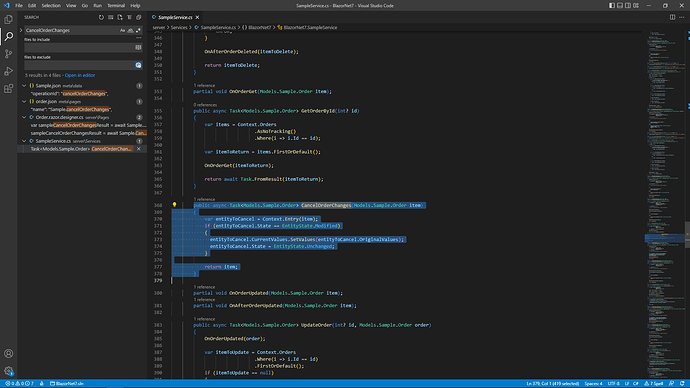Toggle the bottom panel layout icon

620,6
